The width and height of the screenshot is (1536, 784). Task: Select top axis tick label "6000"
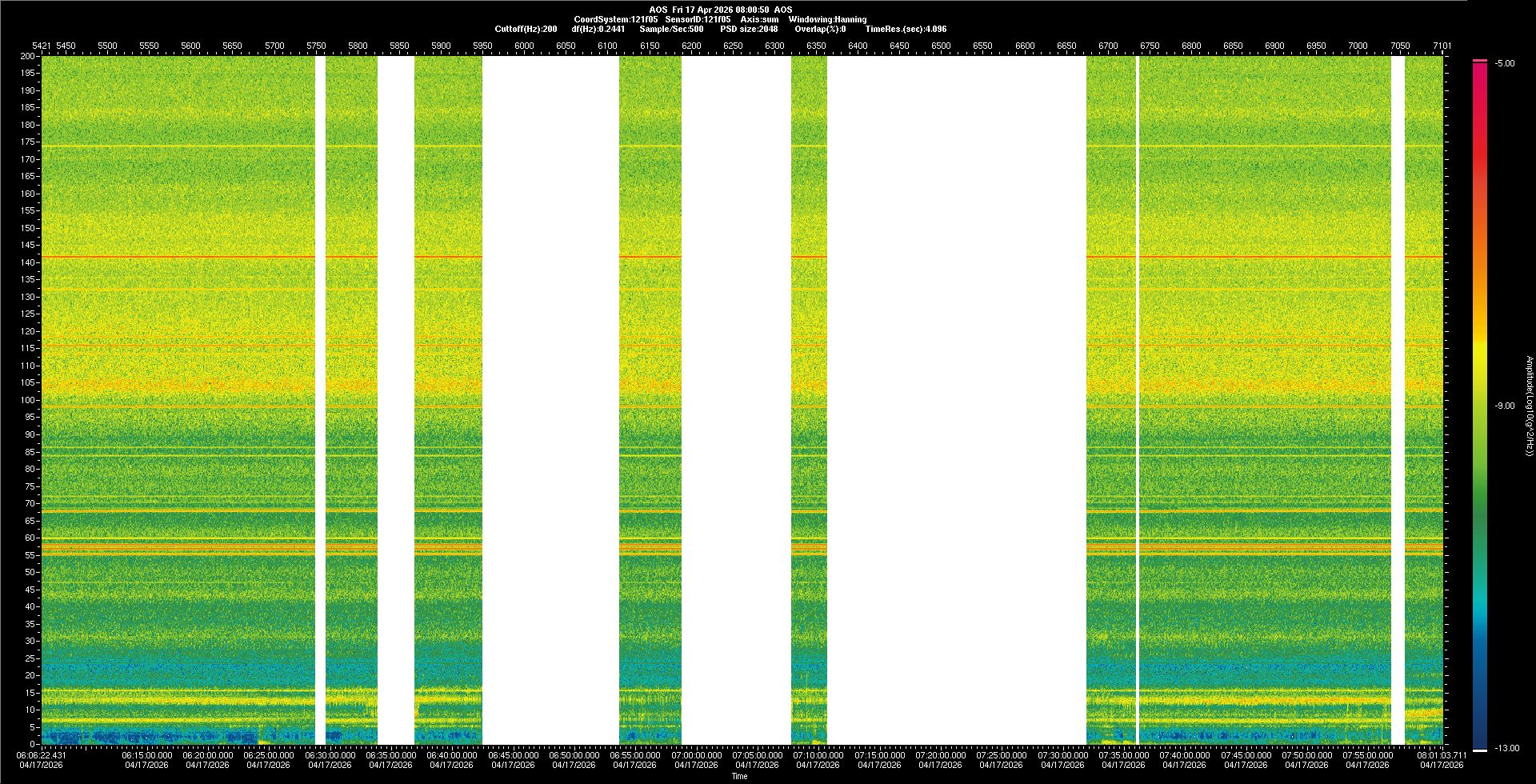pyautogui.click(x=524, y=46)
